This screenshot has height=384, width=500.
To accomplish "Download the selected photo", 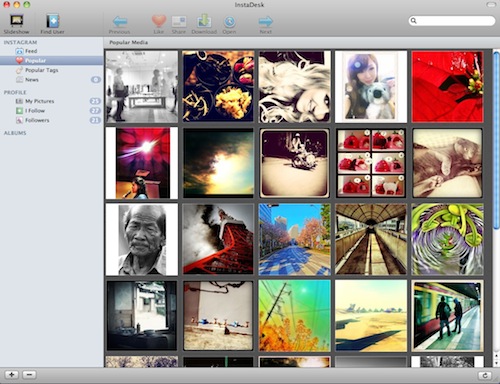I will [x=204, y=24].
